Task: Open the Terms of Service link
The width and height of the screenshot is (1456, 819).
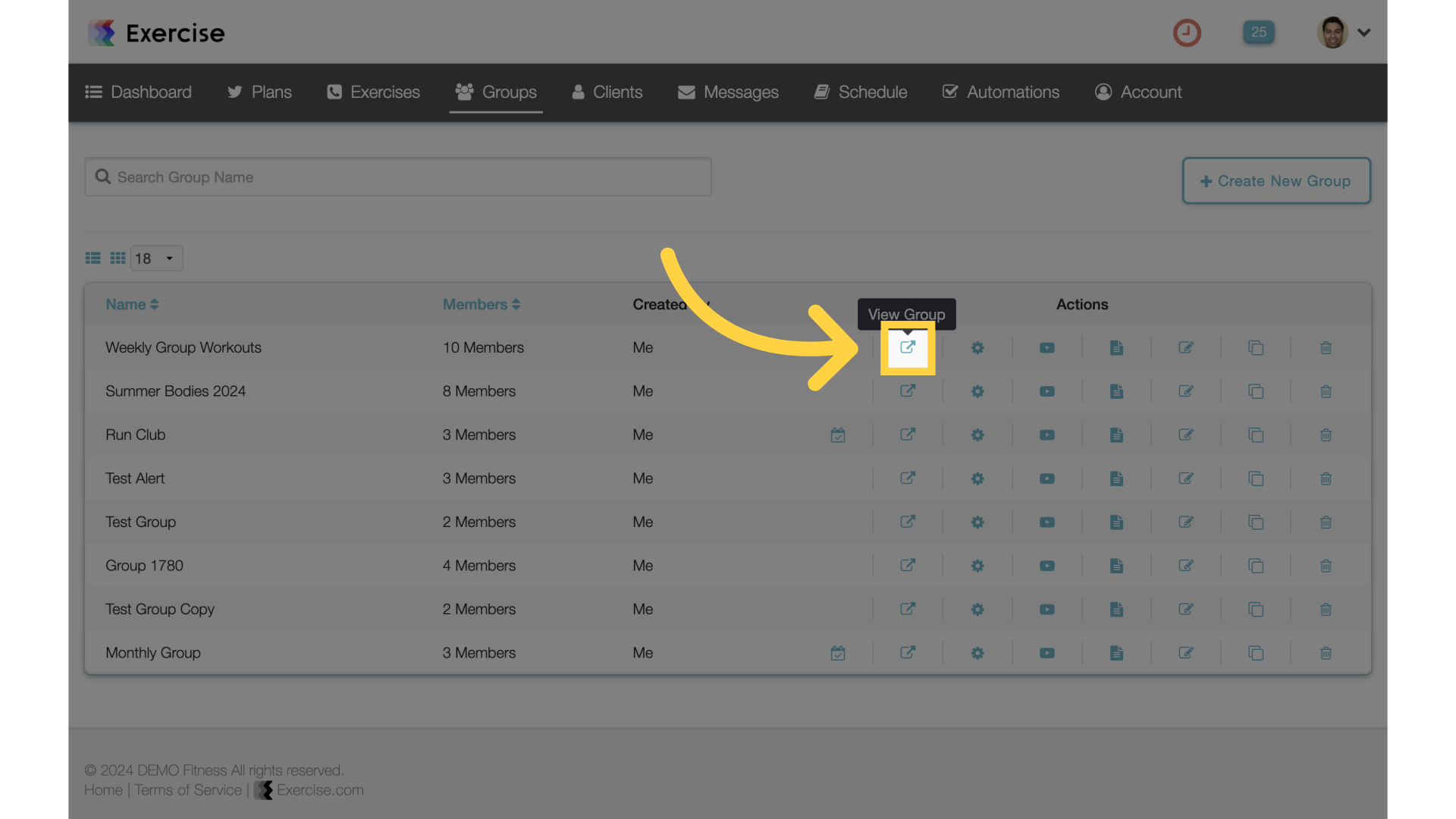Action: 188,790
